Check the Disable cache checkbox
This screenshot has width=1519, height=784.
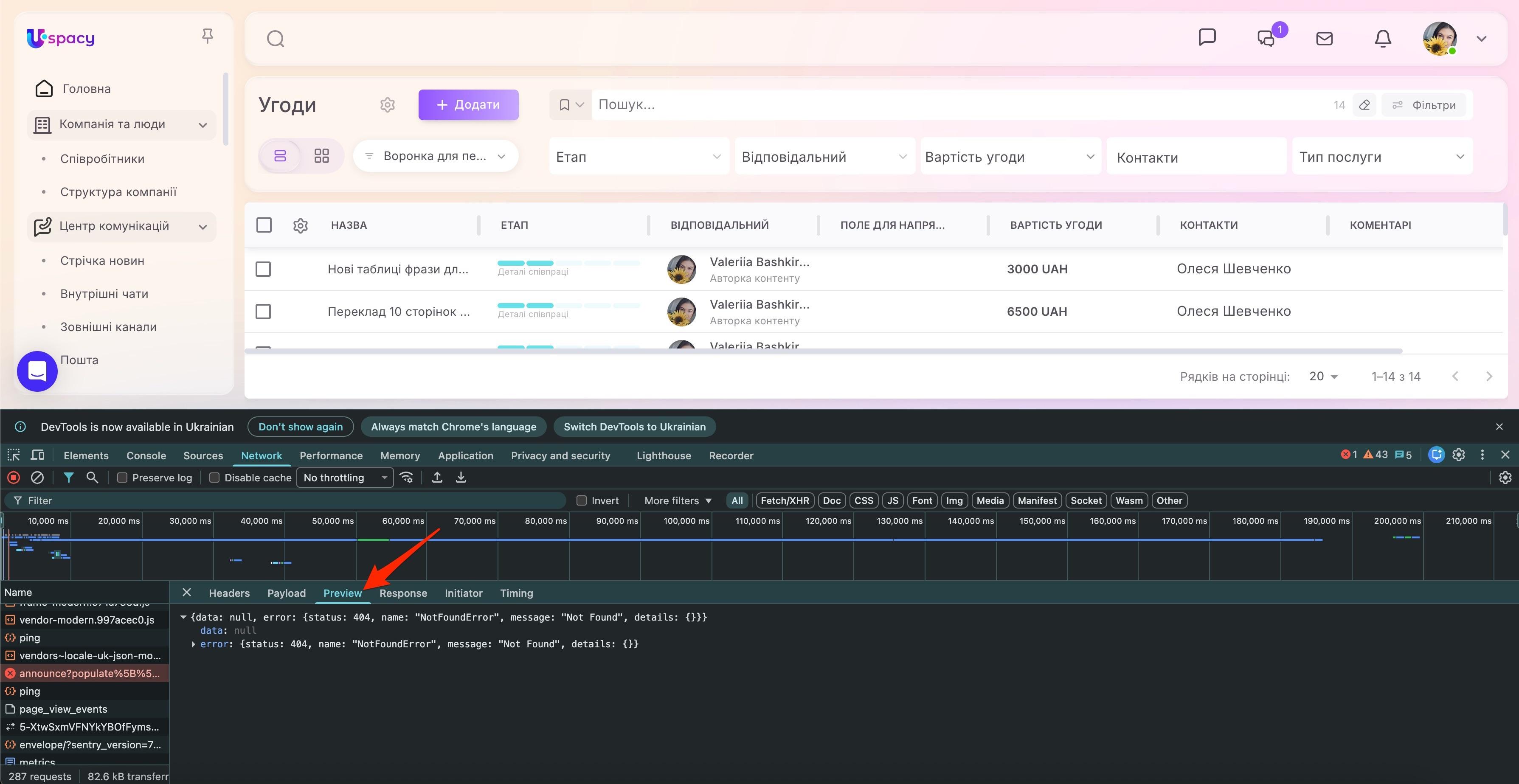coord(215,478)
